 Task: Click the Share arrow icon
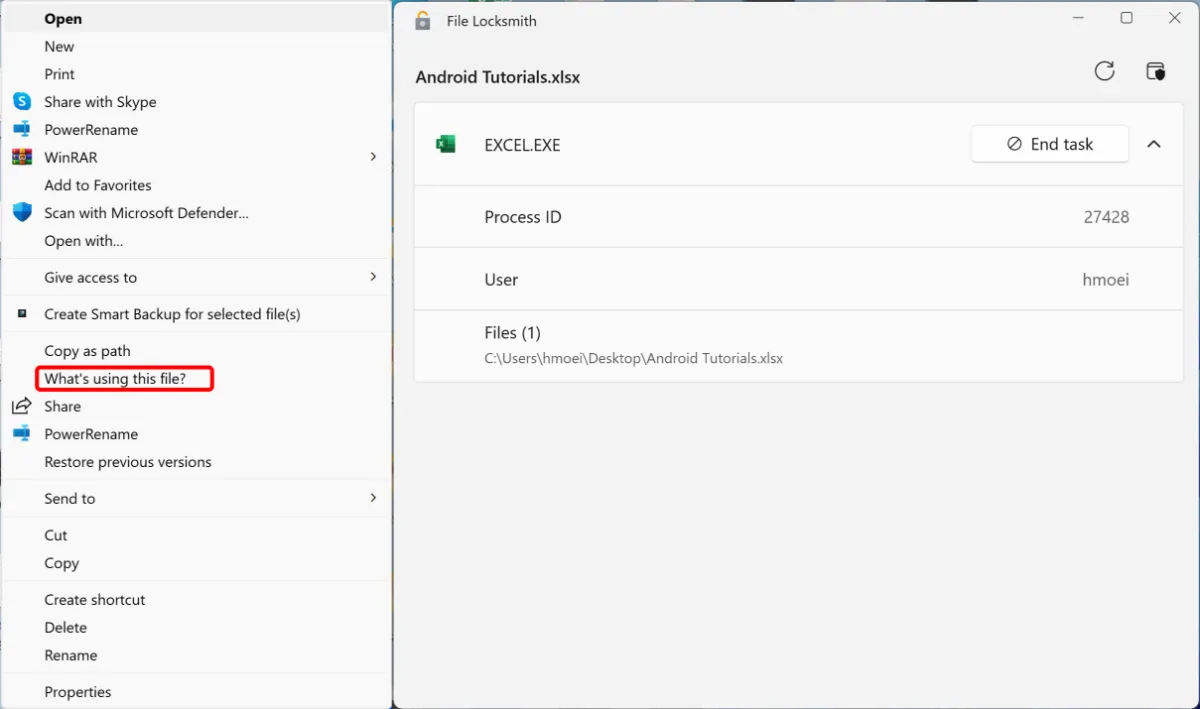22,406
